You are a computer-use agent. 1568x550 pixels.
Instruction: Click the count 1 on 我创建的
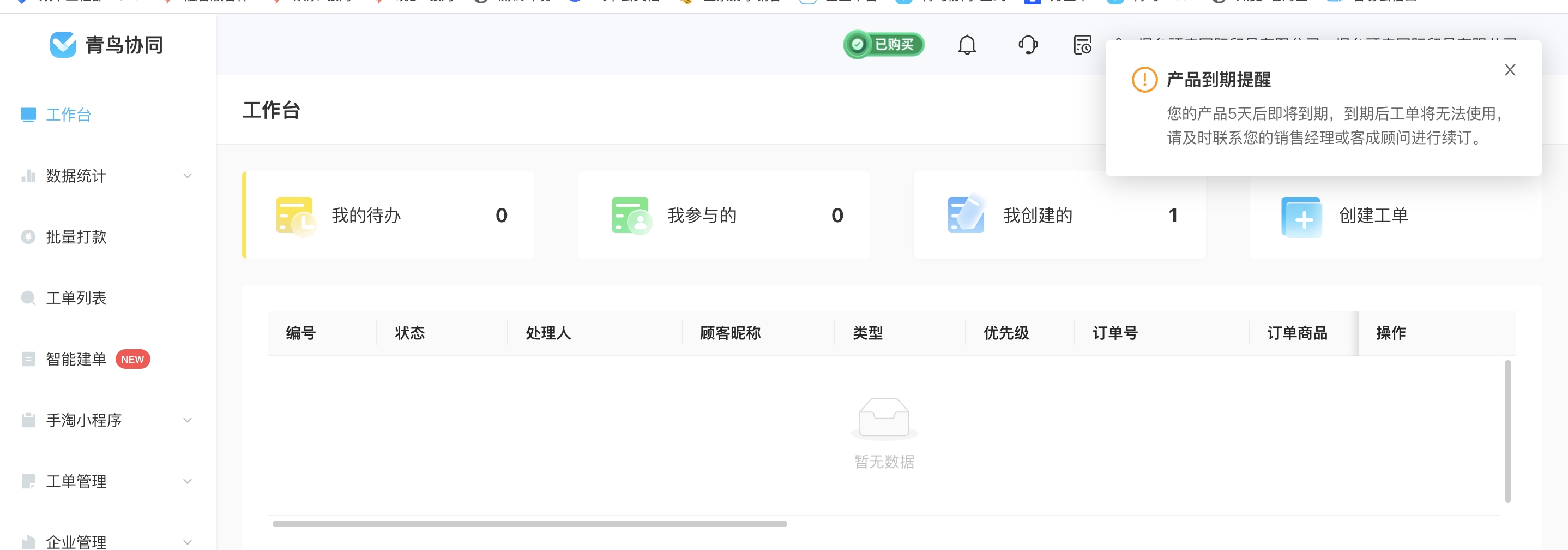[x=1173, y=216]
